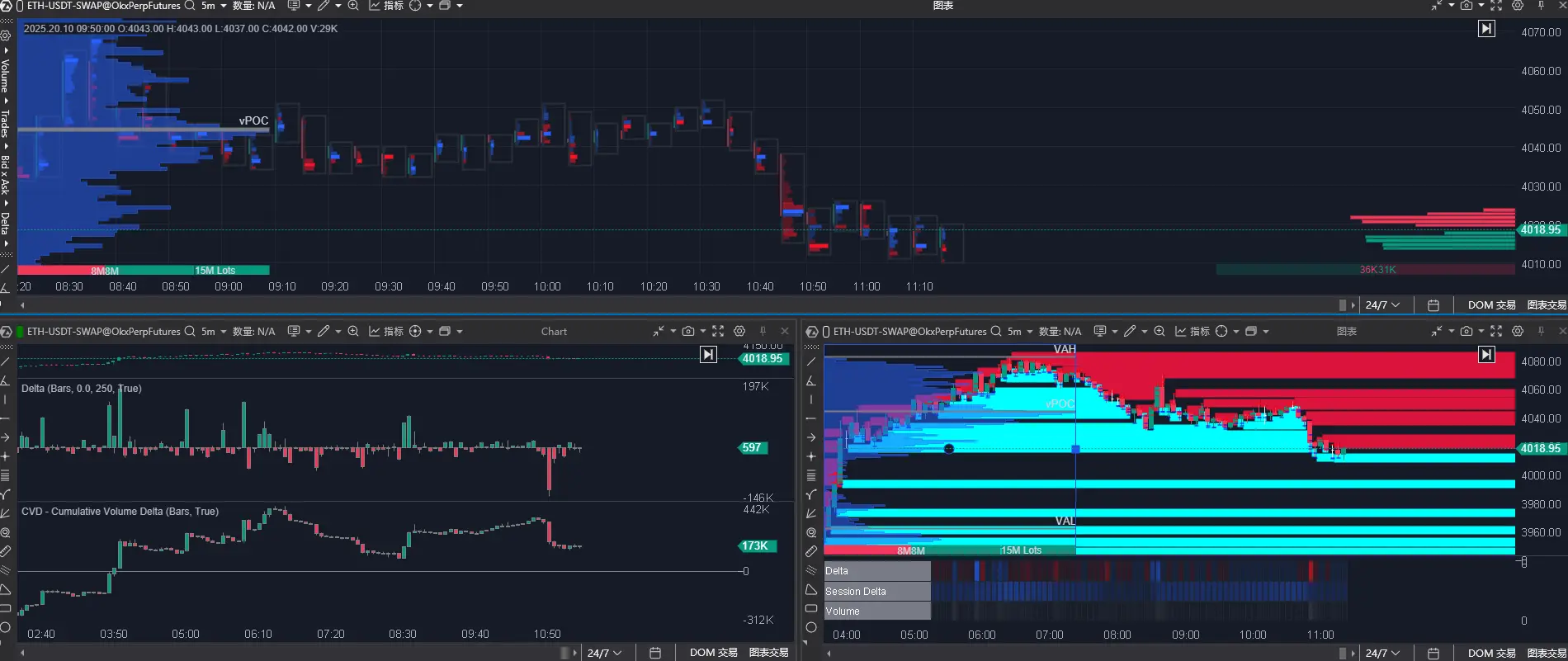Image resolution: width=1568 pixels, height=661 pixels.
Task: Open settings gear in the CVD panel header
Action: coord(739,331)
